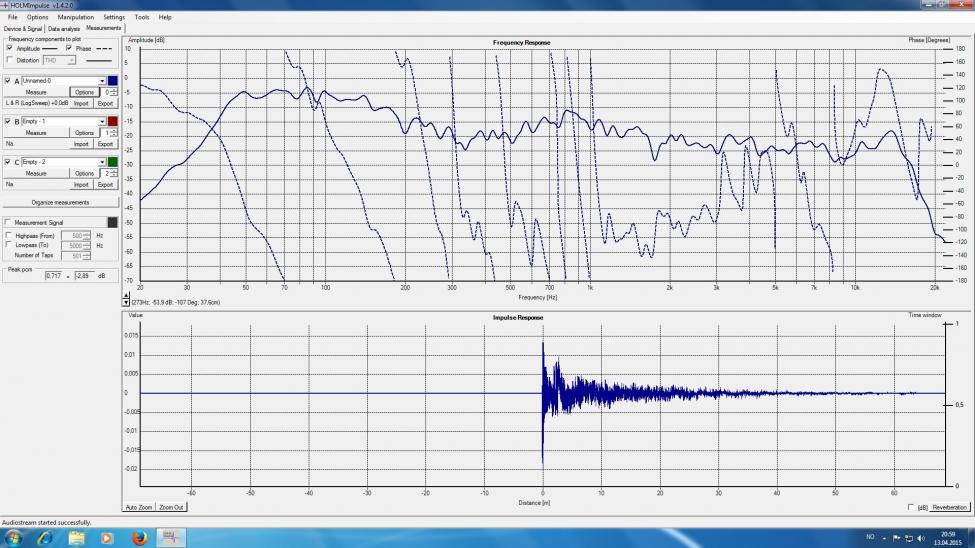Viewport: 975px width, 548px height.
Task: Open the Windows Start menu orb
Action: (13, 537)
